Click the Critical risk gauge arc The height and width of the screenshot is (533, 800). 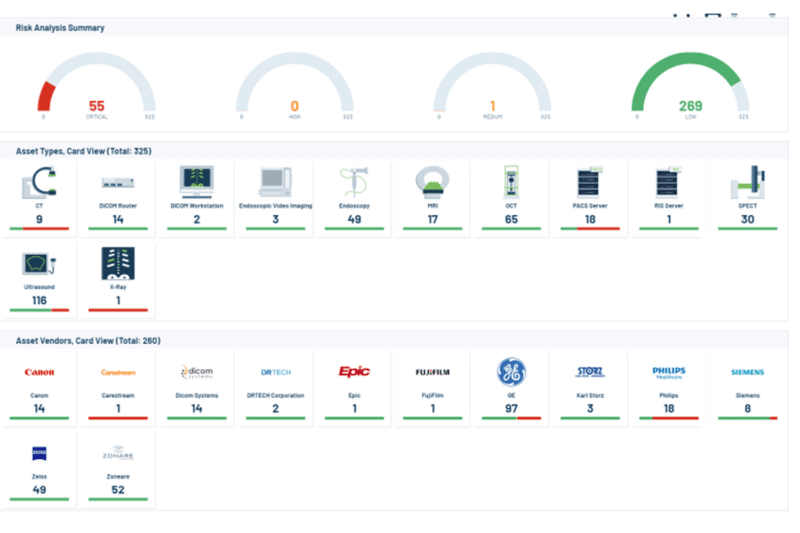tap(96, 58)
